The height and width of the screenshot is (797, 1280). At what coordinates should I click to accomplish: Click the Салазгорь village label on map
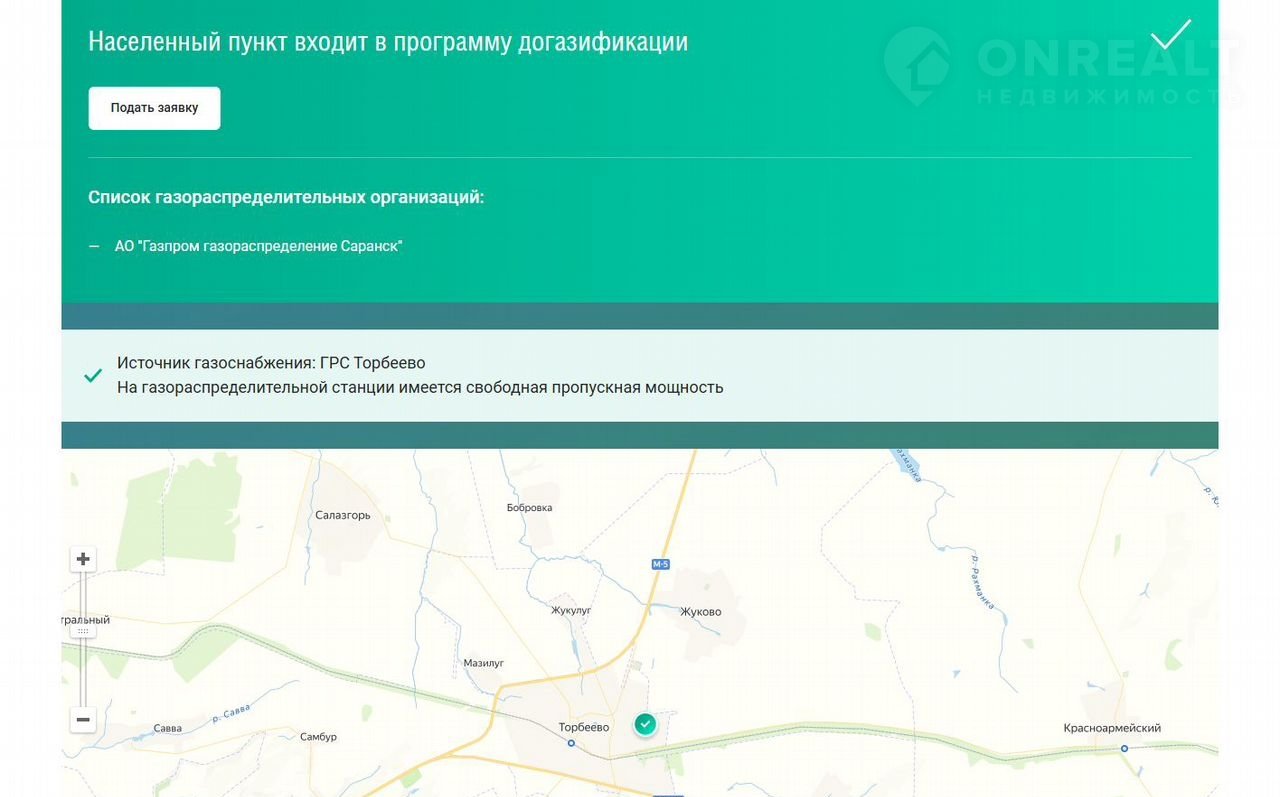pos(343,516)
